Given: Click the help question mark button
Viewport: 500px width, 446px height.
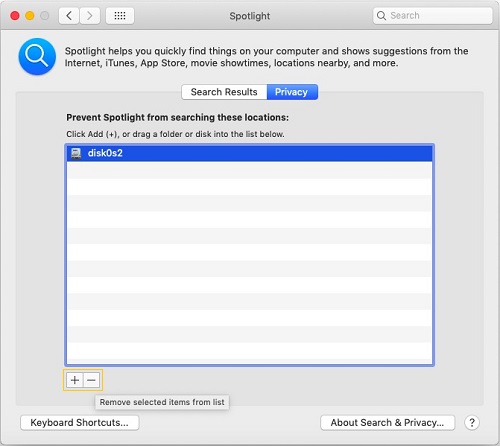Looking at the screenshot, I should (472, 423).
